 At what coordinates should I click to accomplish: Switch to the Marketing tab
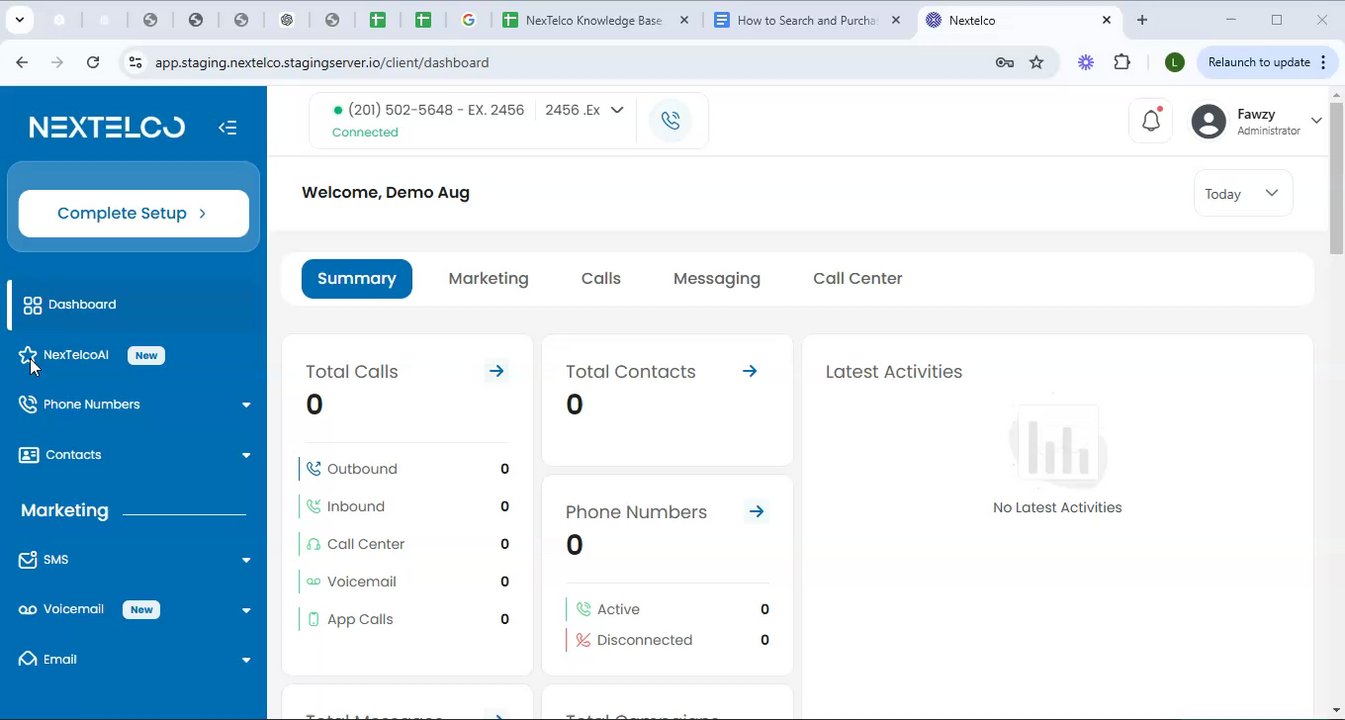click(x=488, y=279)
